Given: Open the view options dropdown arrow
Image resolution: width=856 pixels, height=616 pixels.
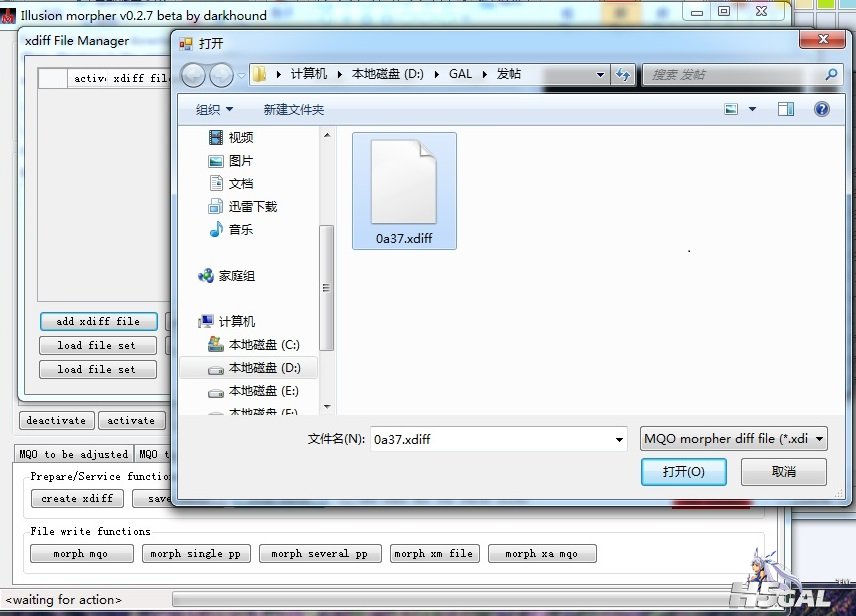Looking at the screenshot, I should coord(753,109).
